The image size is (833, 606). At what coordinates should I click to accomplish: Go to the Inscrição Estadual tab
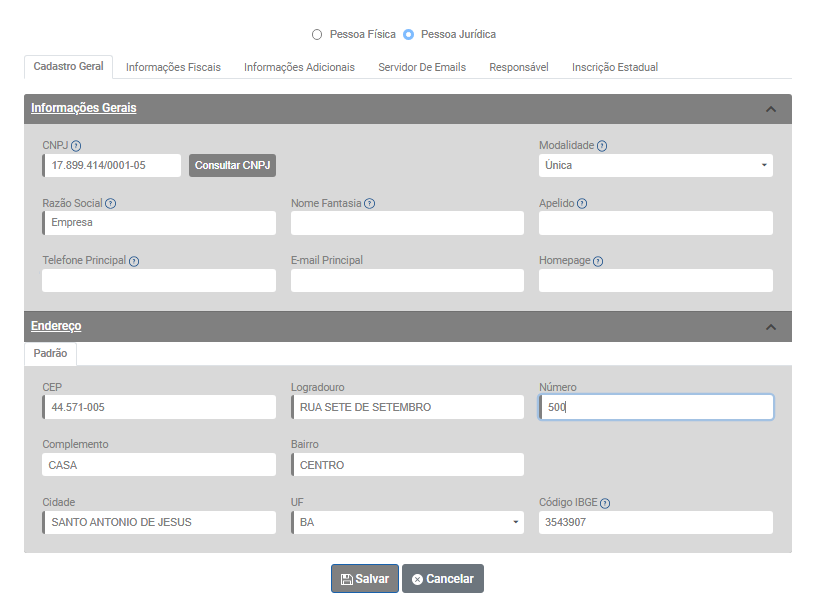click(614, 67)
